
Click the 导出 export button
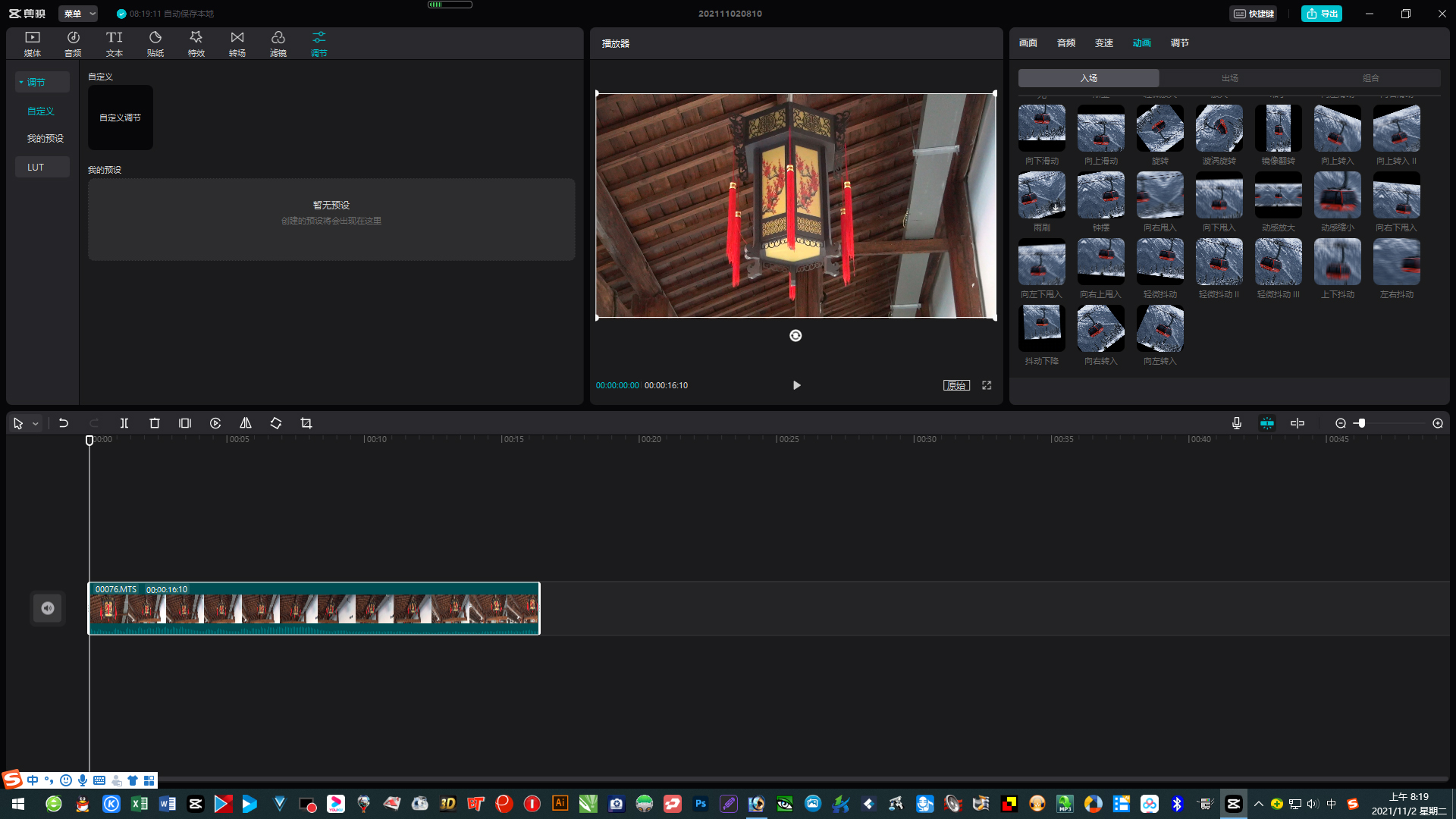[1322, 14]
